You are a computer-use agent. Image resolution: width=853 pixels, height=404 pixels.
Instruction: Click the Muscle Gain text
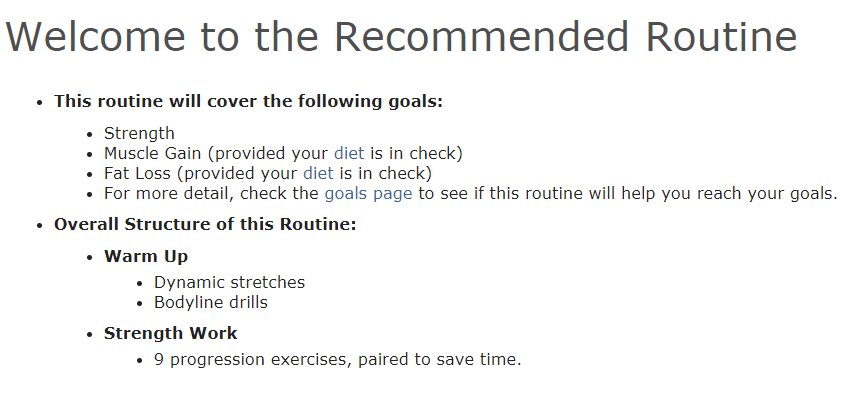pyautogui.click(x=152, y=153)
